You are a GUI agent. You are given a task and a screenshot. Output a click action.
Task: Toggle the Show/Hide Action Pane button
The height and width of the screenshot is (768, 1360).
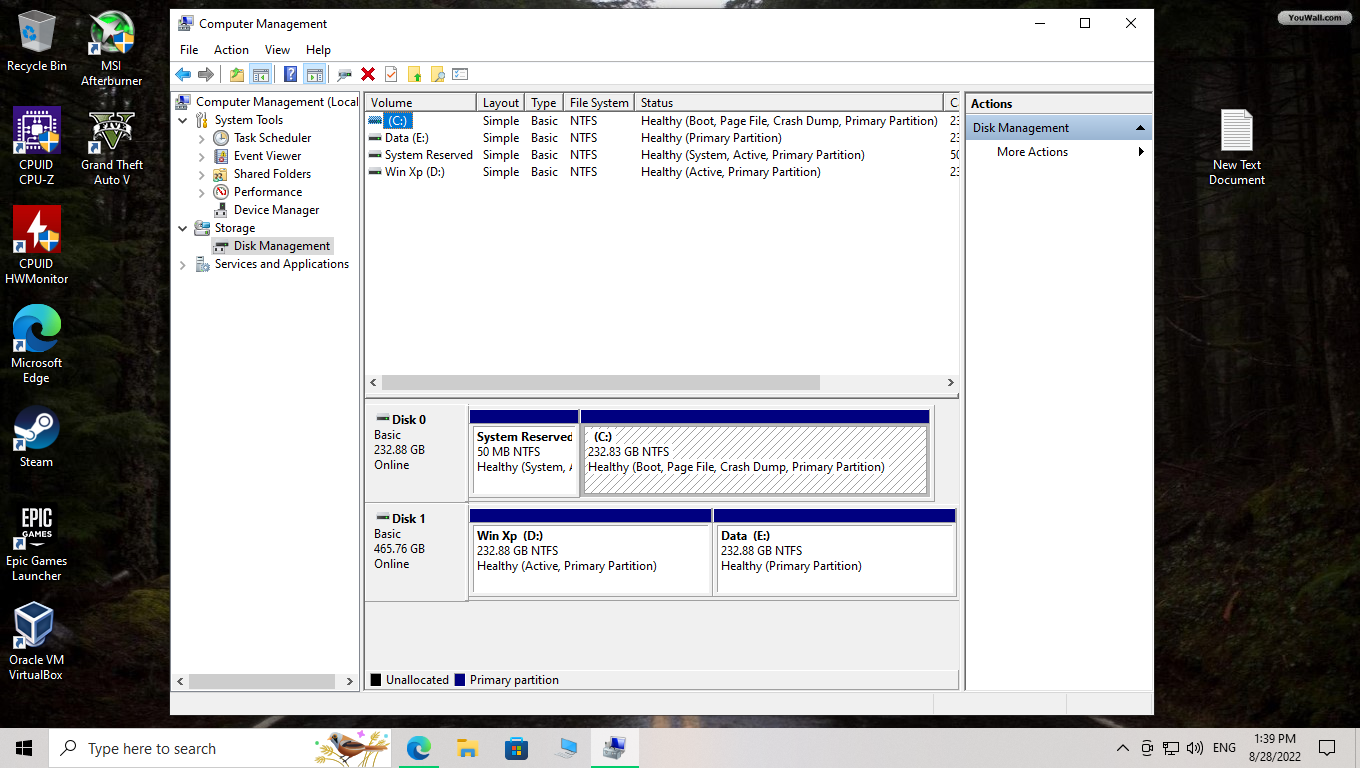(314, 74)
